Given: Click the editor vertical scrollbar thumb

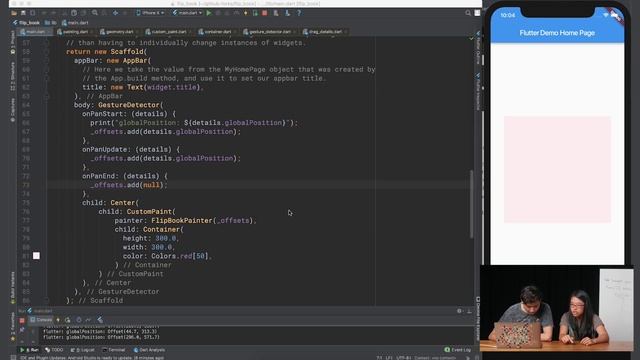Looking at the screenshot, I should coord(471,204).
